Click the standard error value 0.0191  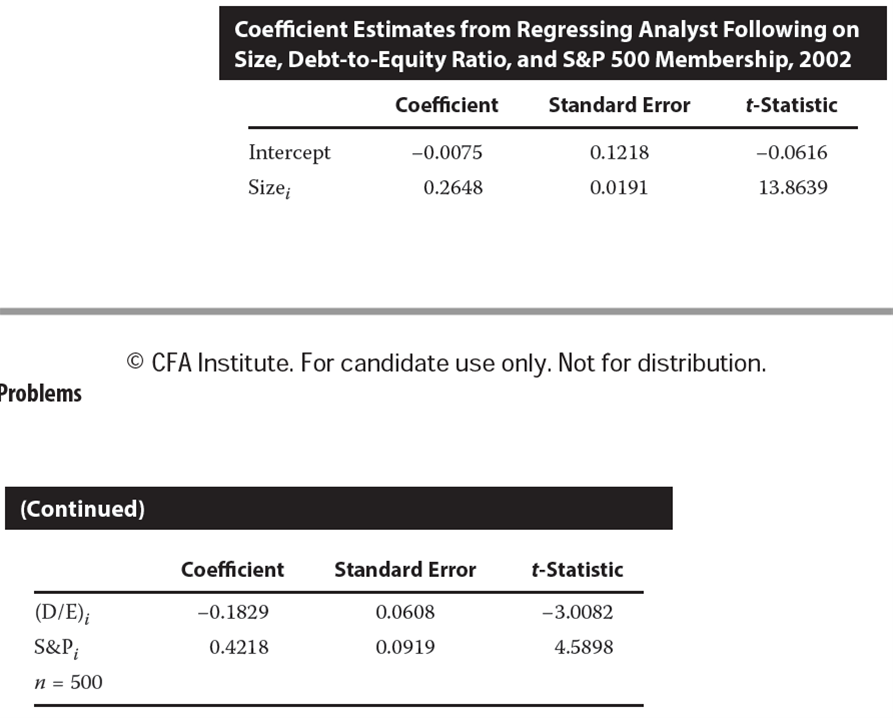(x=618, y=187)
